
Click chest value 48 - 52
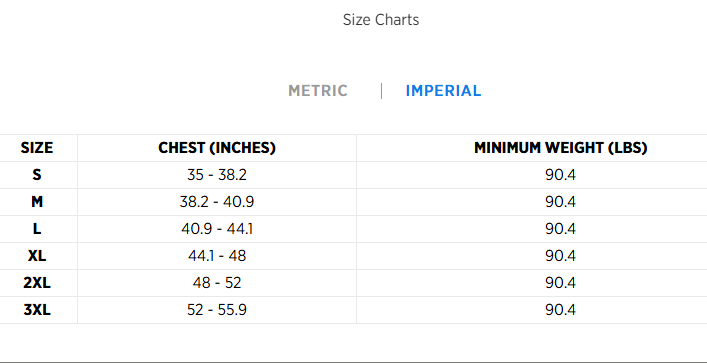[217, 283]
